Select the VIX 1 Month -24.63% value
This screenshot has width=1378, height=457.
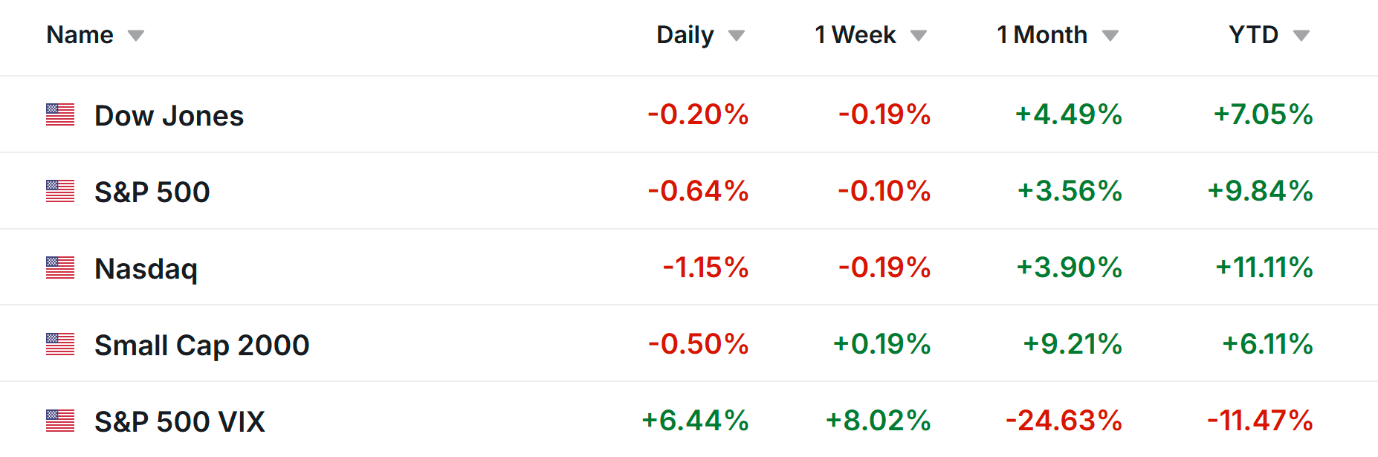coord(1063,421)
